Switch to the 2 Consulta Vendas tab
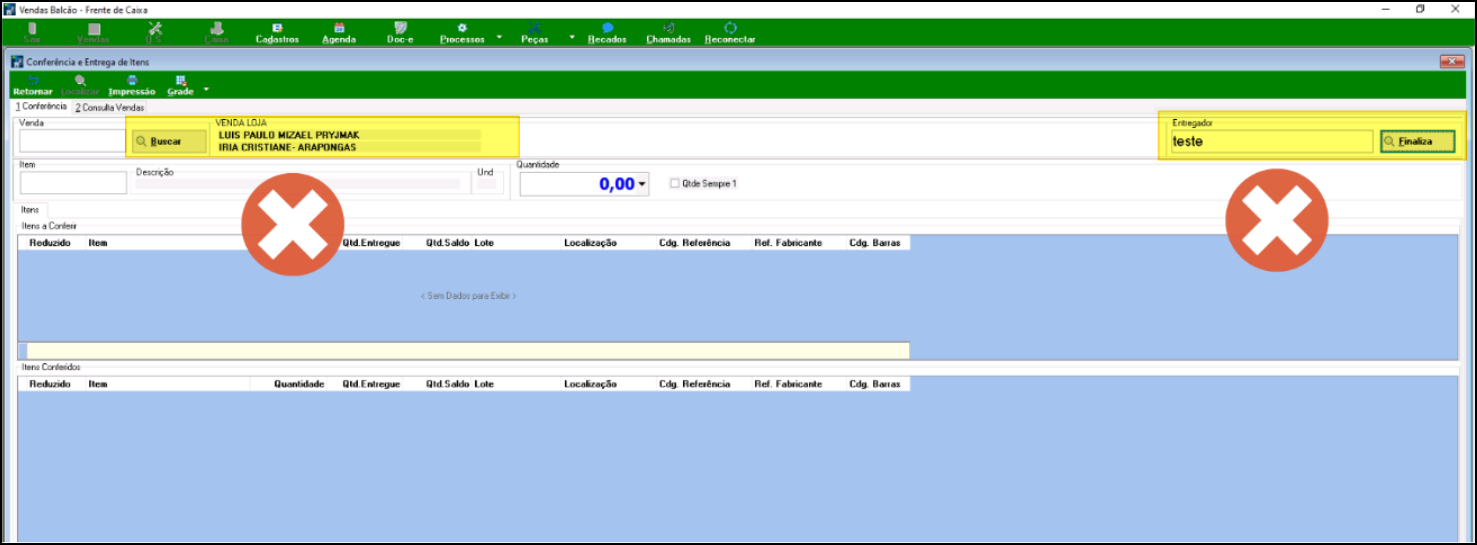The height and width of the screenshot is (545, 1477). (x=110, y=107)
